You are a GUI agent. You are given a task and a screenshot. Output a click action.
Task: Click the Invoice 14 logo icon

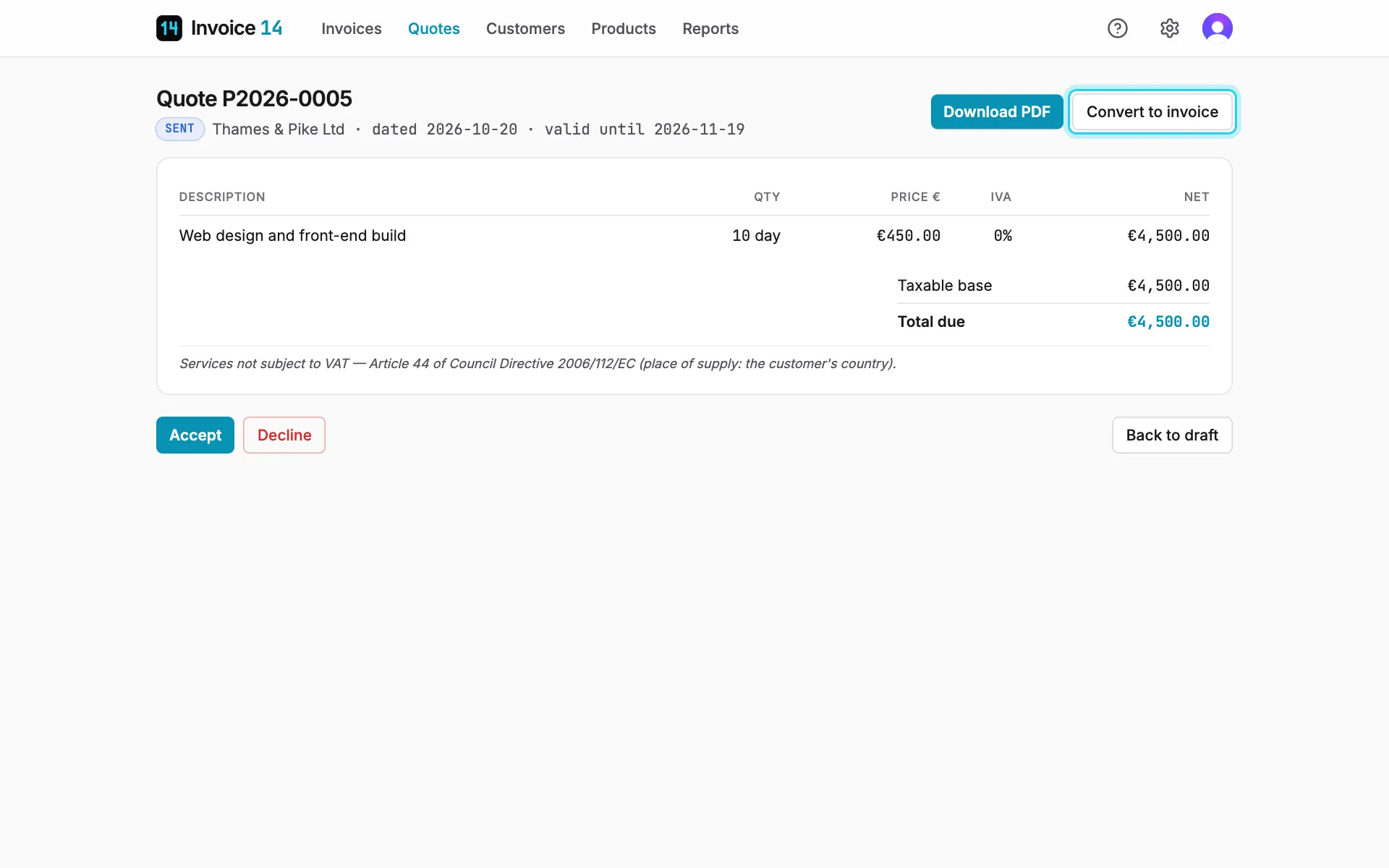pos(169,28)
